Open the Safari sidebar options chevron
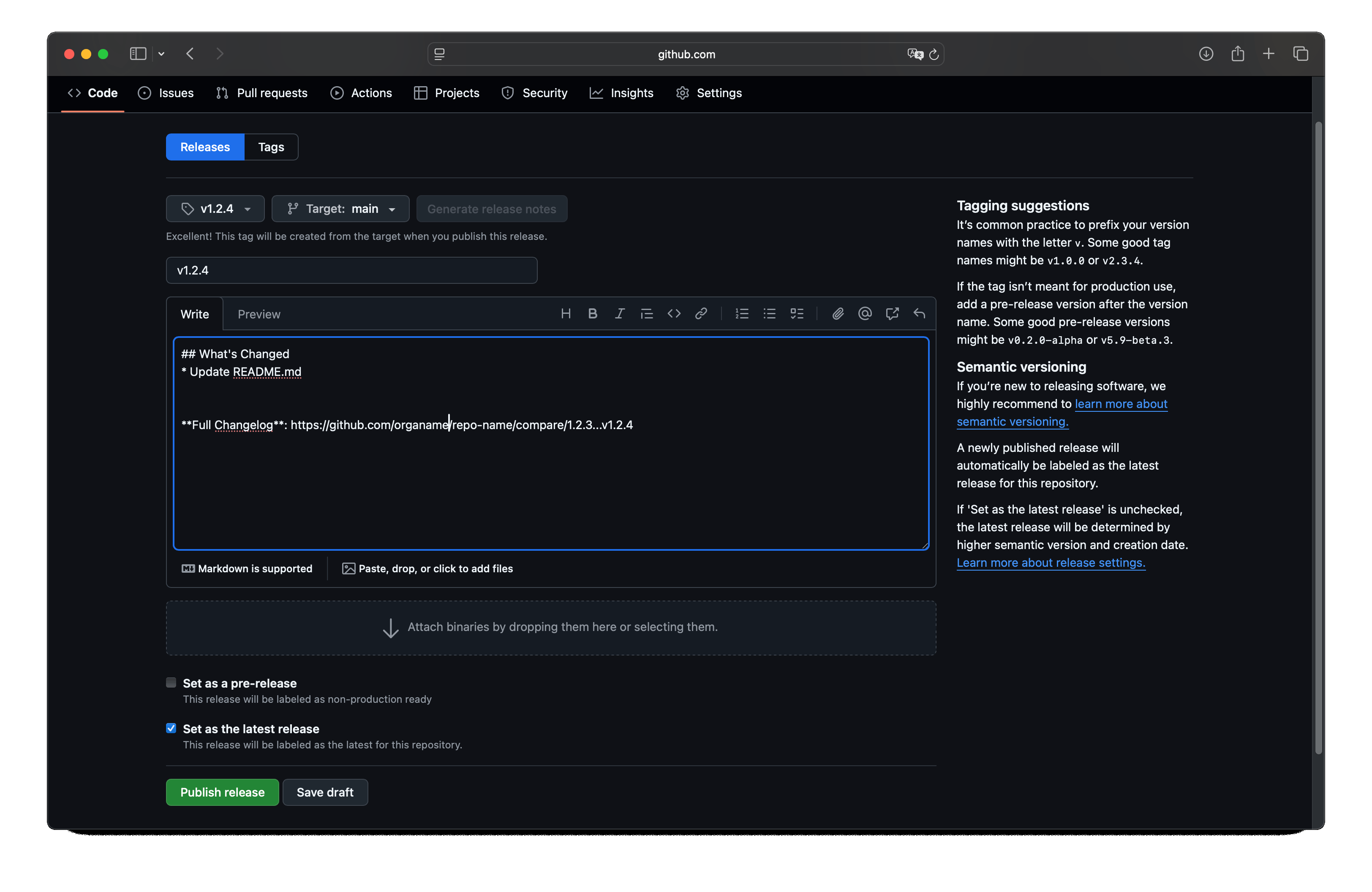This screenshot has height=892, width=1372. point(161,54)
